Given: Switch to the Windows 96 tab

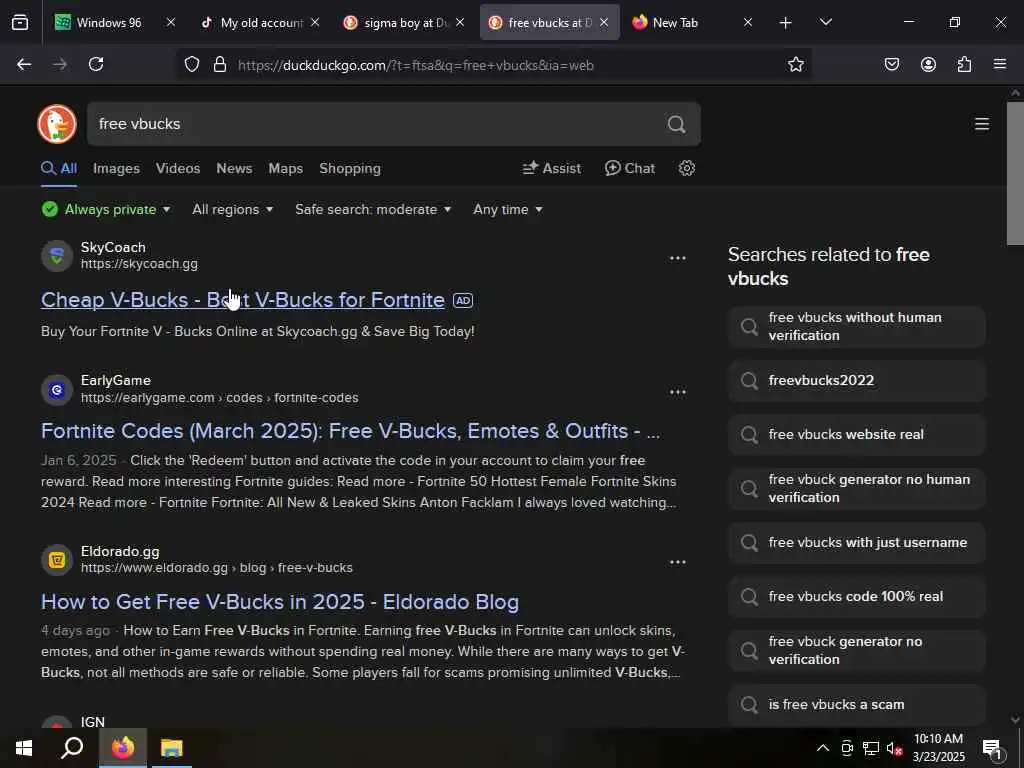Looking at the screenshot, I should tap(108, 22).
